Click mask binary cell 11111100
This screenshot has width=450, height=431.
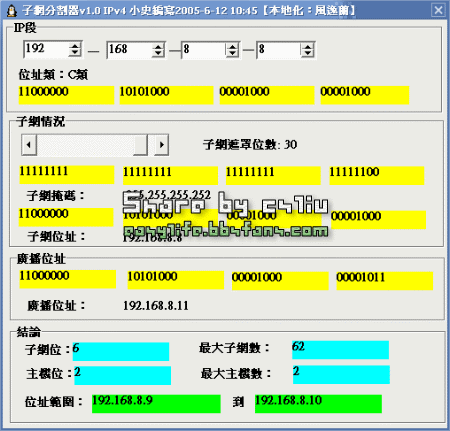tap(377, 175)
